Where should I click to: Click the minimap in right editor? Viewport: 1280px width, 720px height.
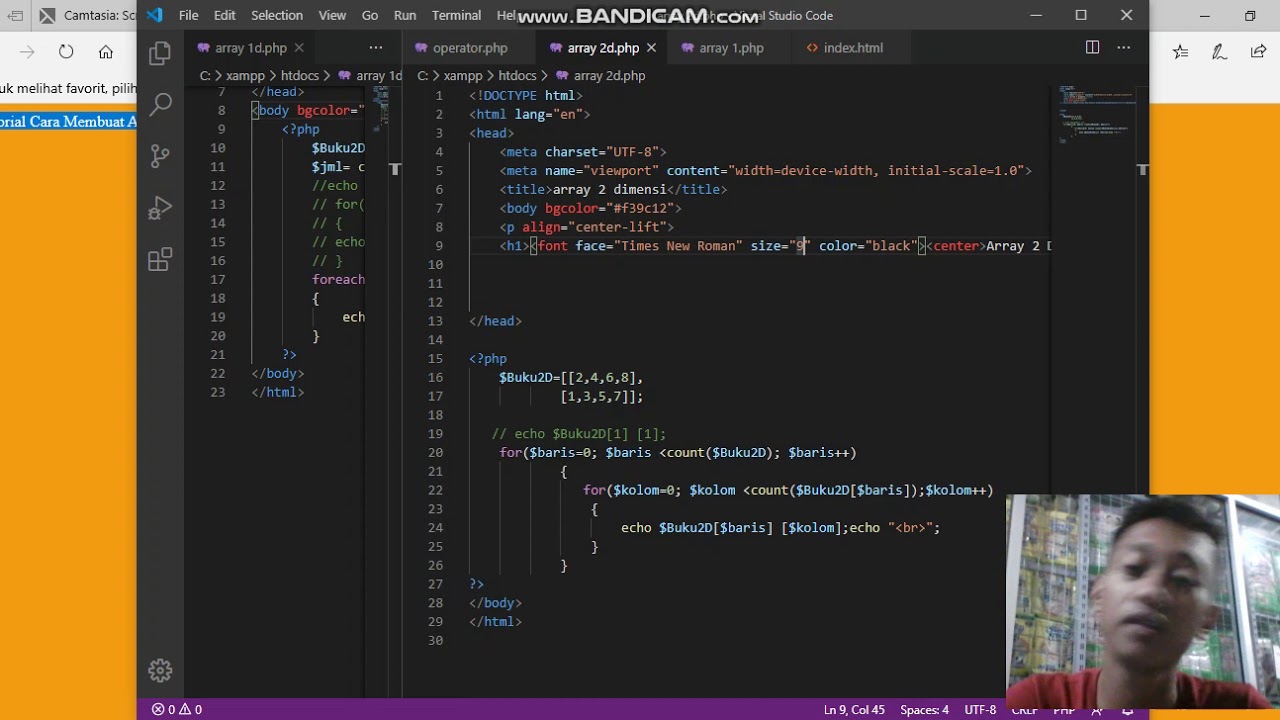pos(1096,113)
